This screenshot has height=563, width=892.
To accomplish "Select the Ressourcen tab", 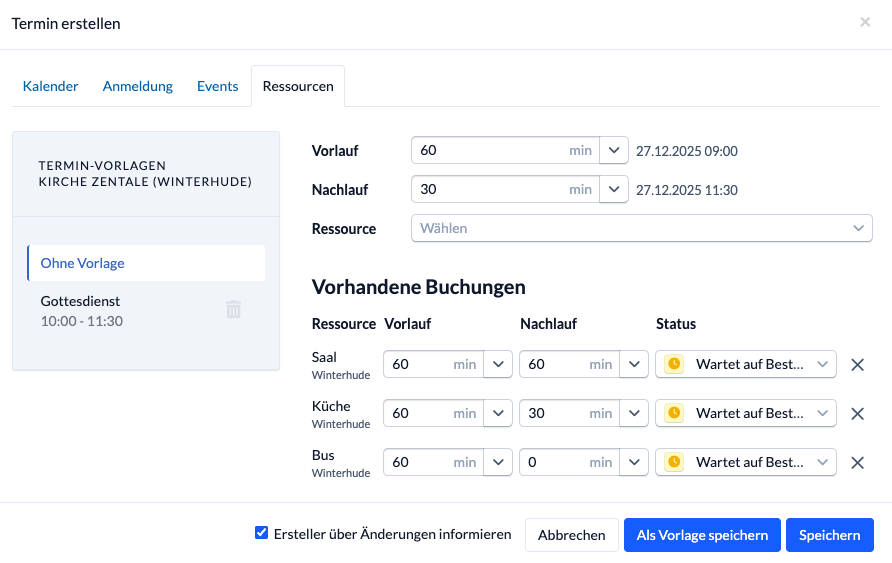I will [x=298, y=86].
